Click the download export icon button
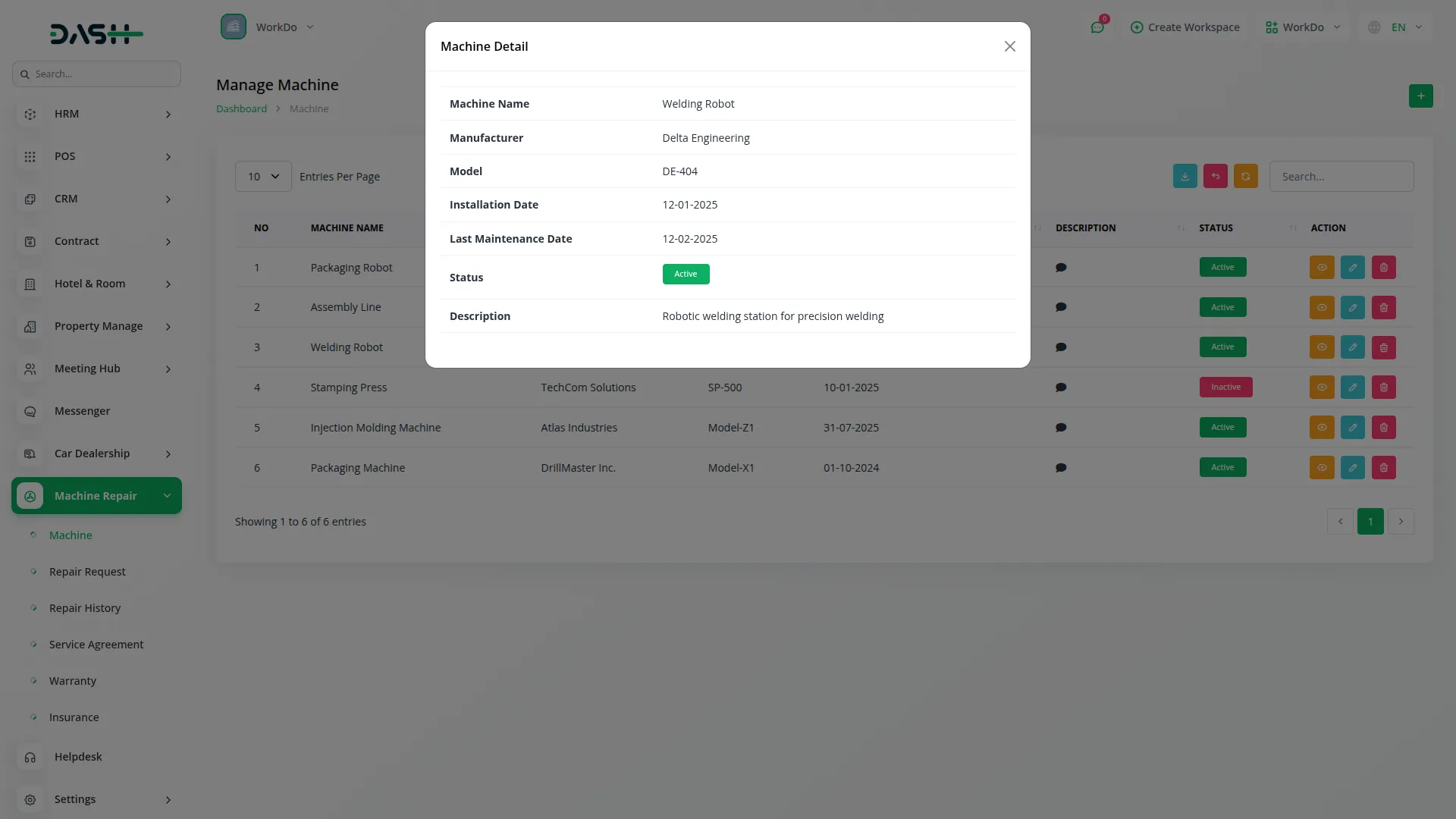The image size is (1456, 819). click(1185, 176)
